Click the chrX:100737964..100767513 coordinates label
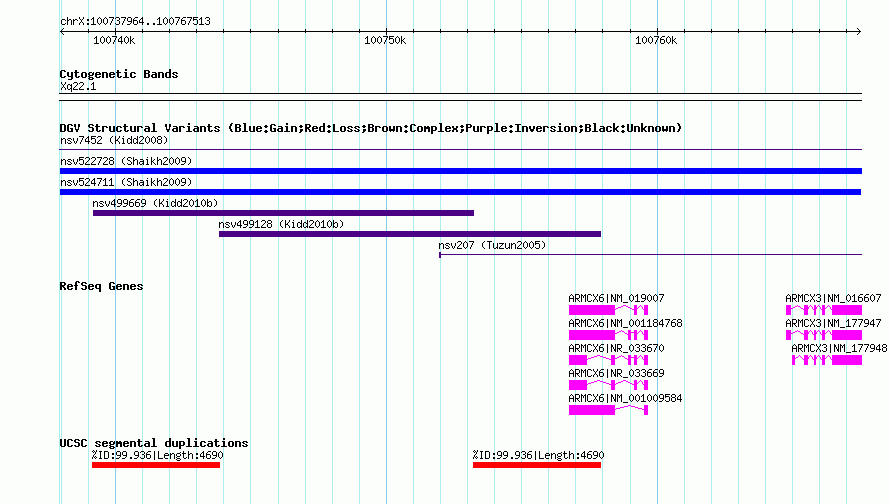 (x=135, y=21)
